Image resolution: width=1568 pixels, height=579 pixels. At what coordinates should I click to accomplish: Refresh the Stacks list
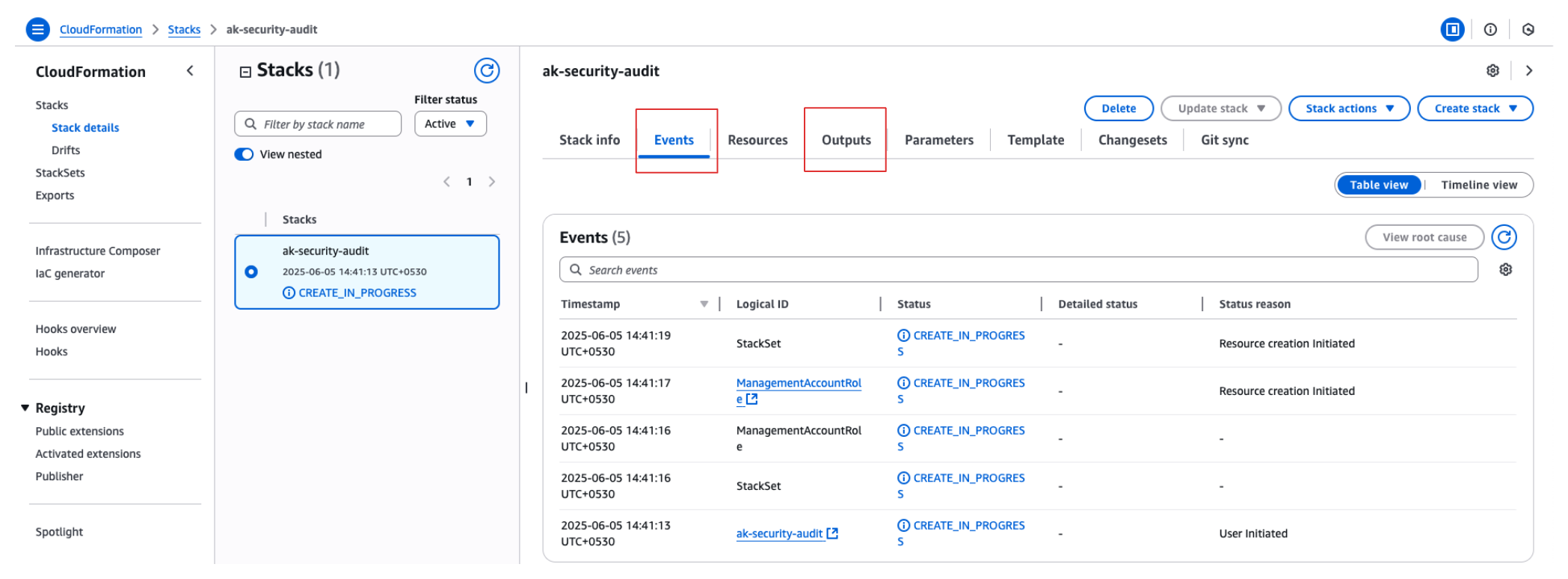click(487, 70)
